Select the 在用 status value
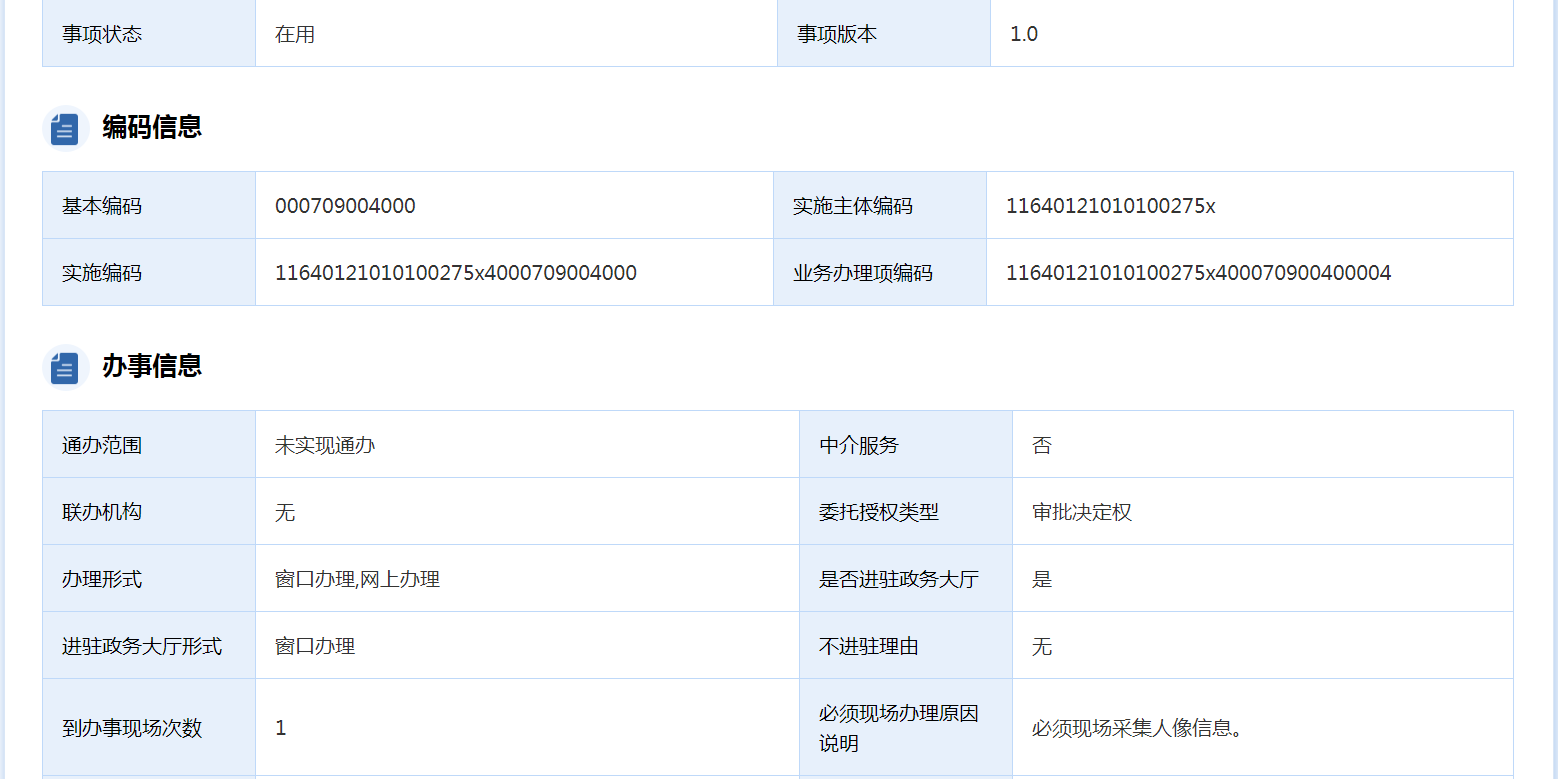This screenshot has height=779, width=1558. pyautogui.click(x=295, y=34)
